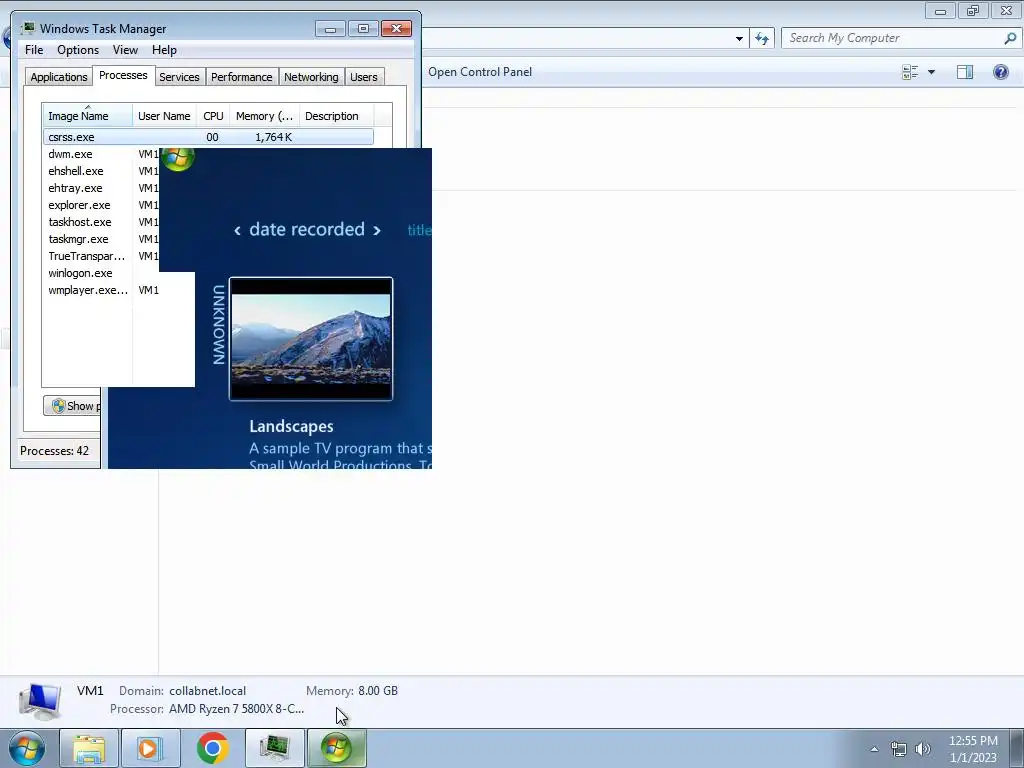Toggle the Explorer preview pane icon
Screen dimensions: 1024x768
(x=965, y=72)
